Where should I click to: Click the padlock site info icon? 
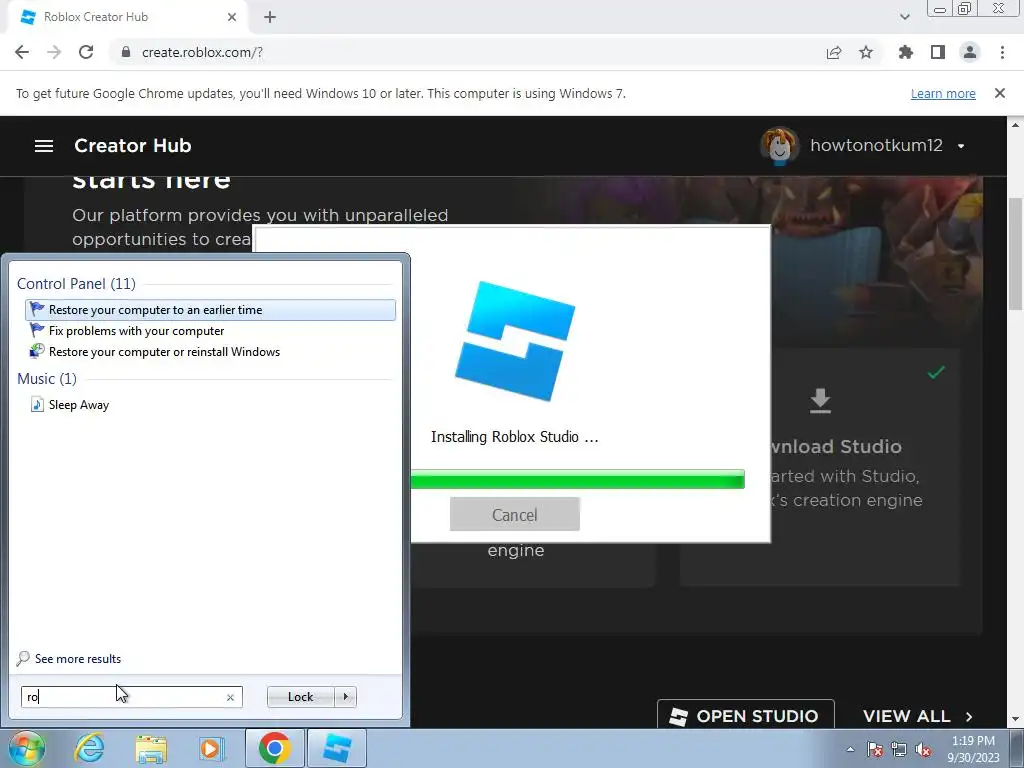click(x=125, y=52)
